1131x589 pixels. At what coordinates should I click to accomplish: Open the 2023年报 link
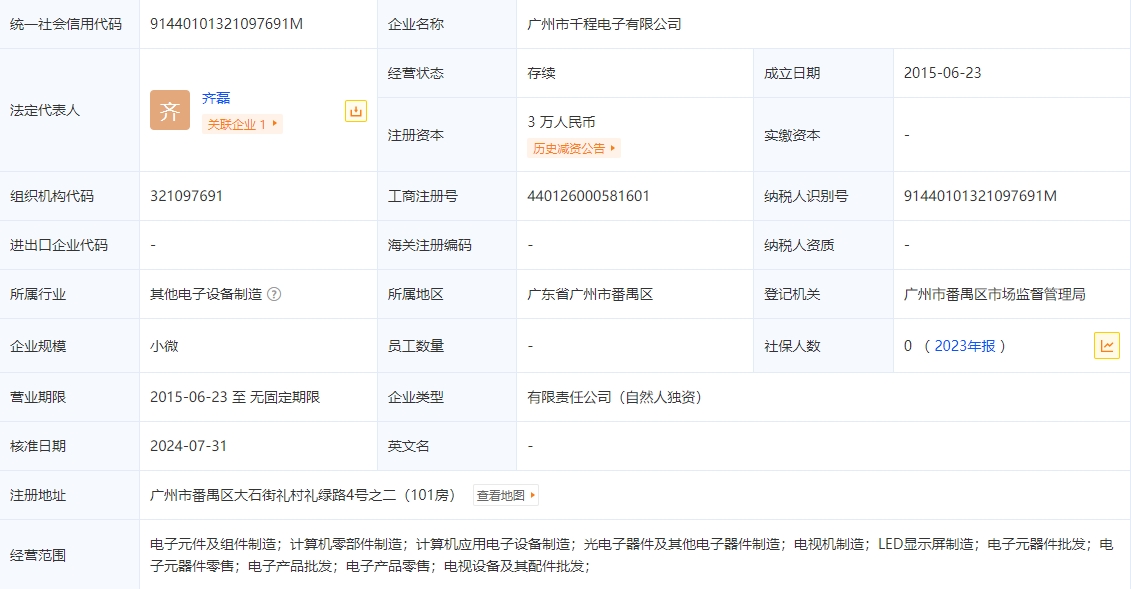pos(964,346)
